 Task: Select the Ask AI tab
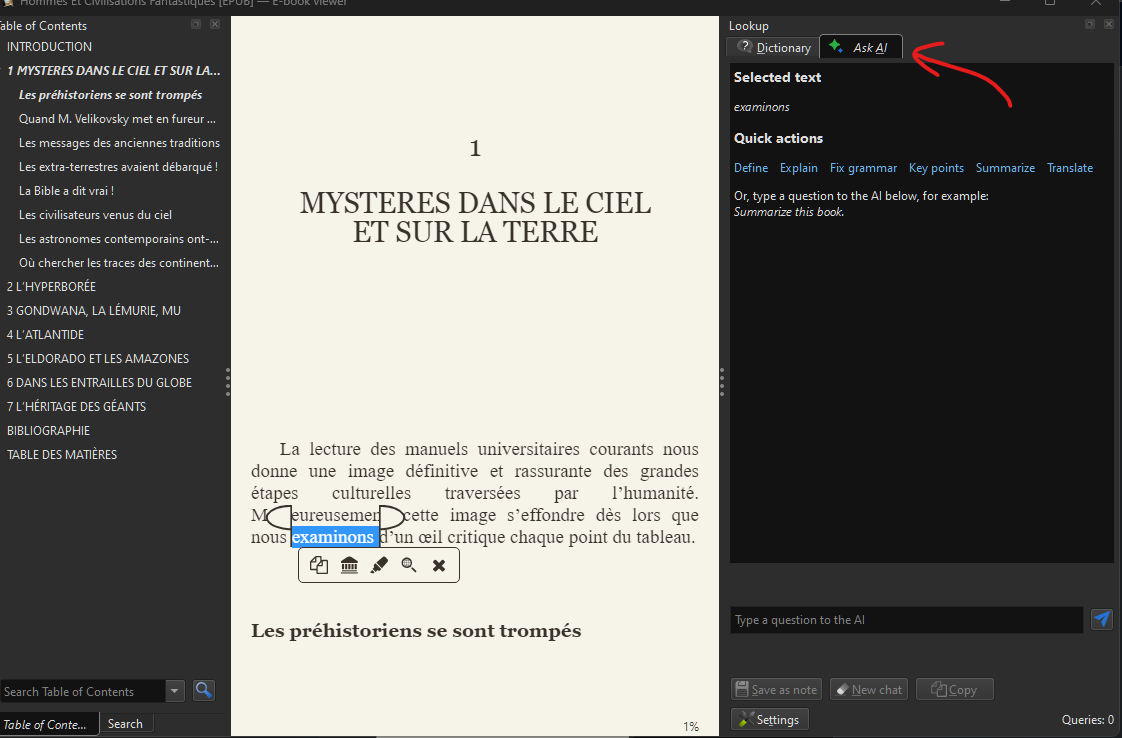tap(860, 47)
